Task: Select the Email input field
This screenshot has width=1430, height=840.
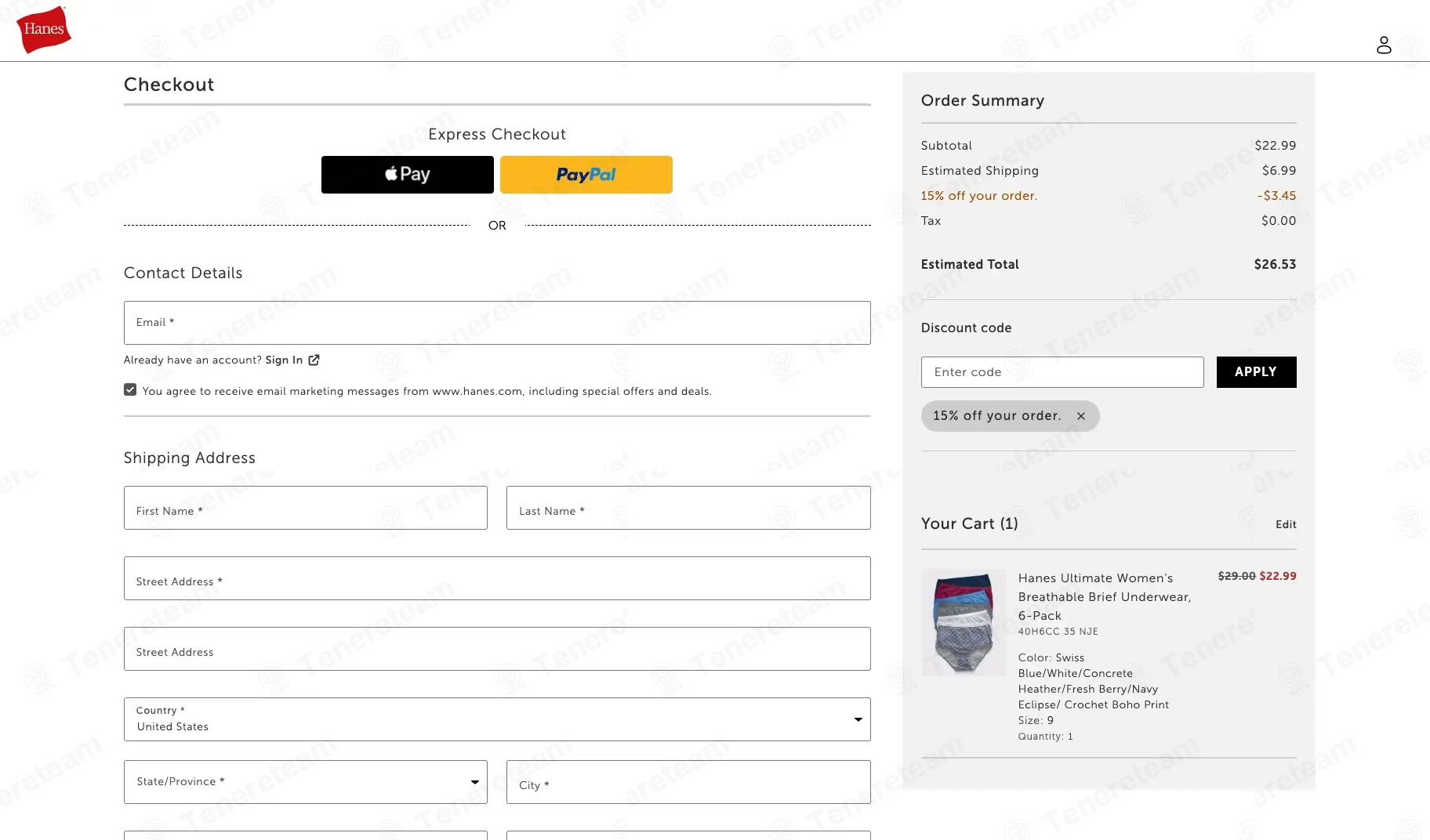Action: click(x=497, y=323)
